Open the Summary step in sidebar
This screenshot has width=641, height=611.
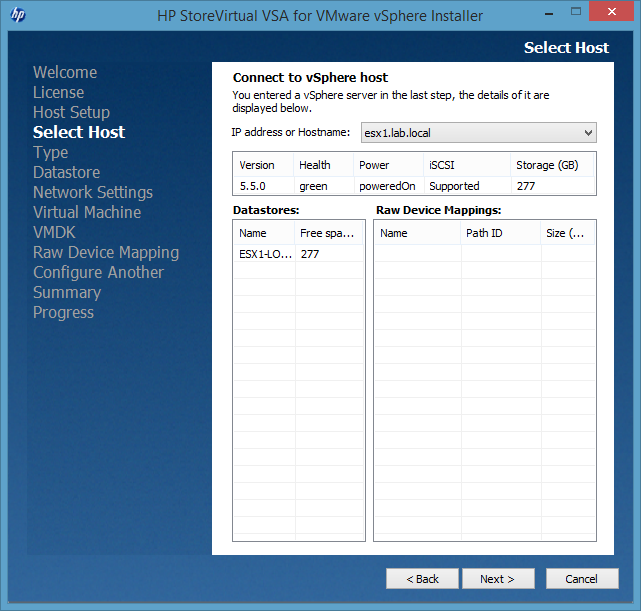(x=67, y=293)
